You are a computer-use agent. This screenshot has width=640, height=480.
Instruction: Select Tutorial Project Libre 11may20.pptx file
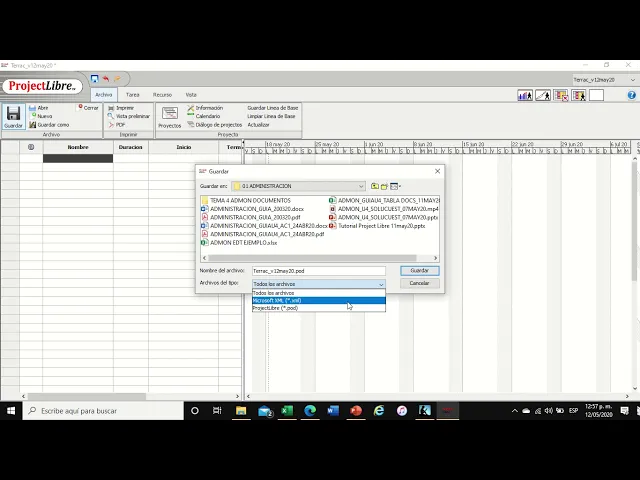[x=378, y=226]
